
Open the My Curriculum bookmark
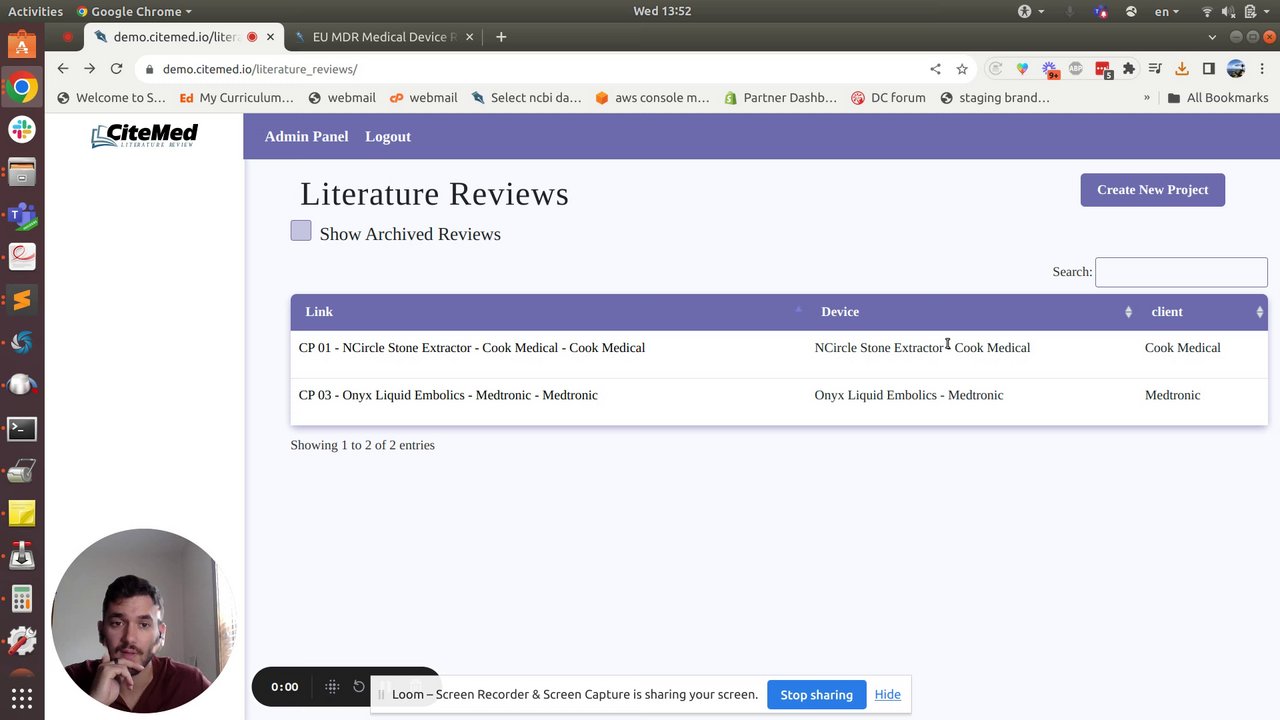click(x=236, y=98)
